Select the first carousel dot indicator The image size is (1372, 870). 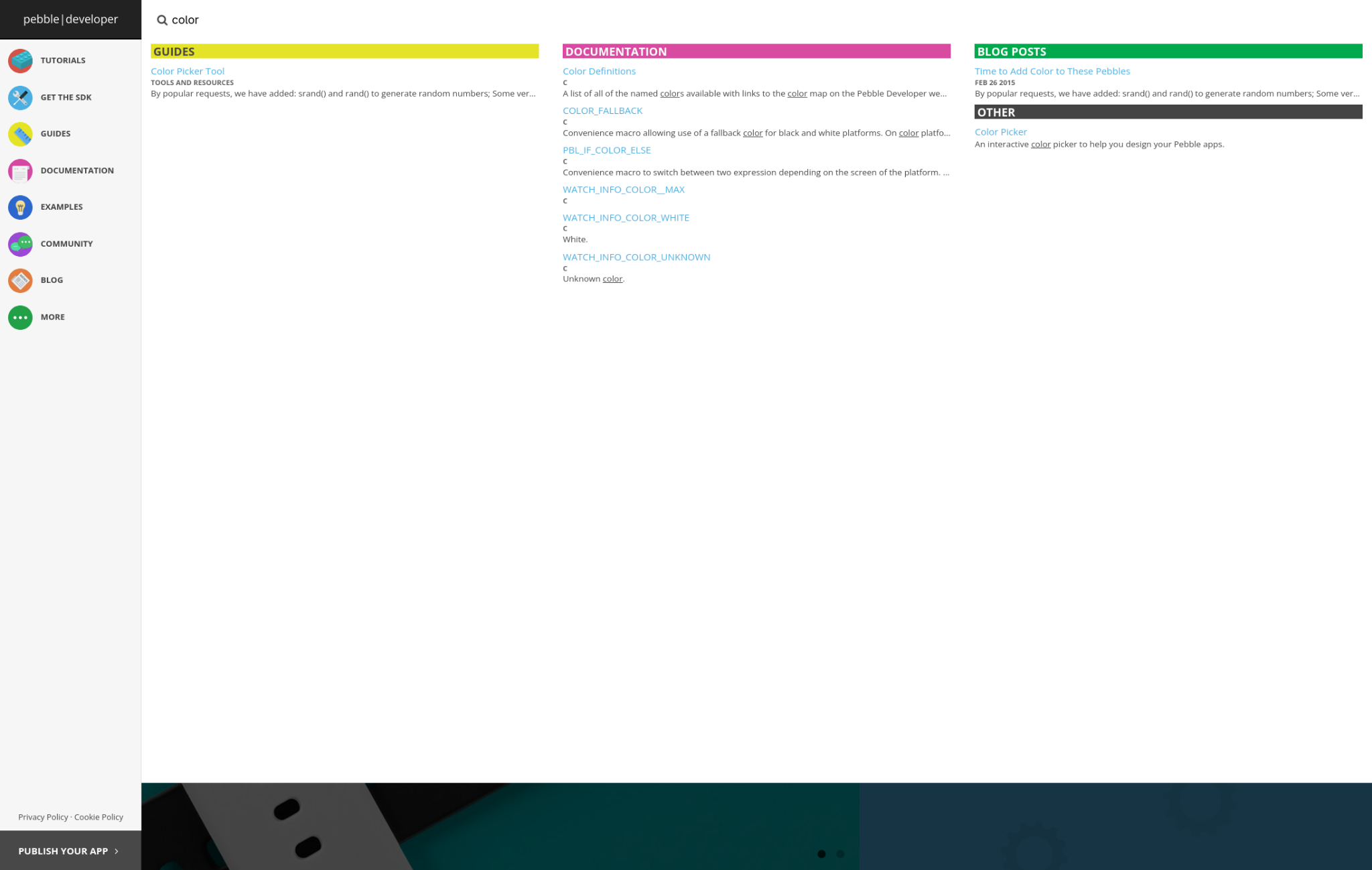[x=821, y=854]
